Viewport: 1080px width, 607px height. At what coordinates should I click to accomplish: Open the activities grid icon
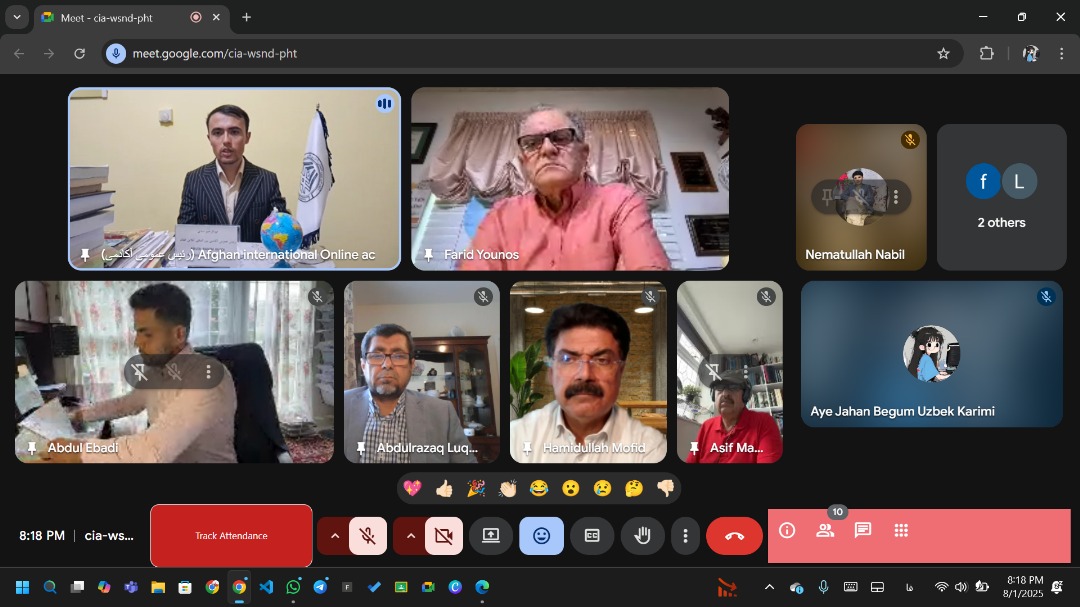pyautogui.click(x=901, y=531)
